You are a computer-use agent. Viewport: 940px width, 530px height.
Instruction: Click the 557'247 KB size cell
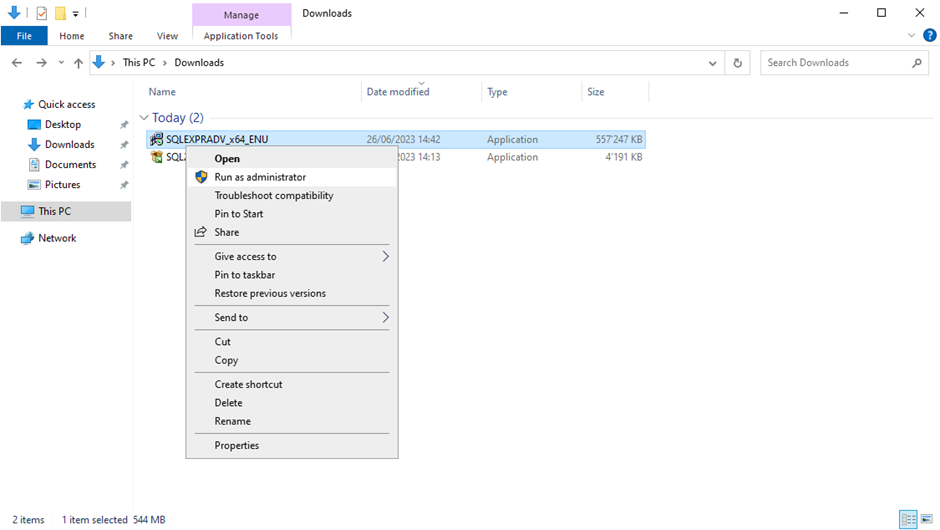pyautogui.click(x=619, y=139)
